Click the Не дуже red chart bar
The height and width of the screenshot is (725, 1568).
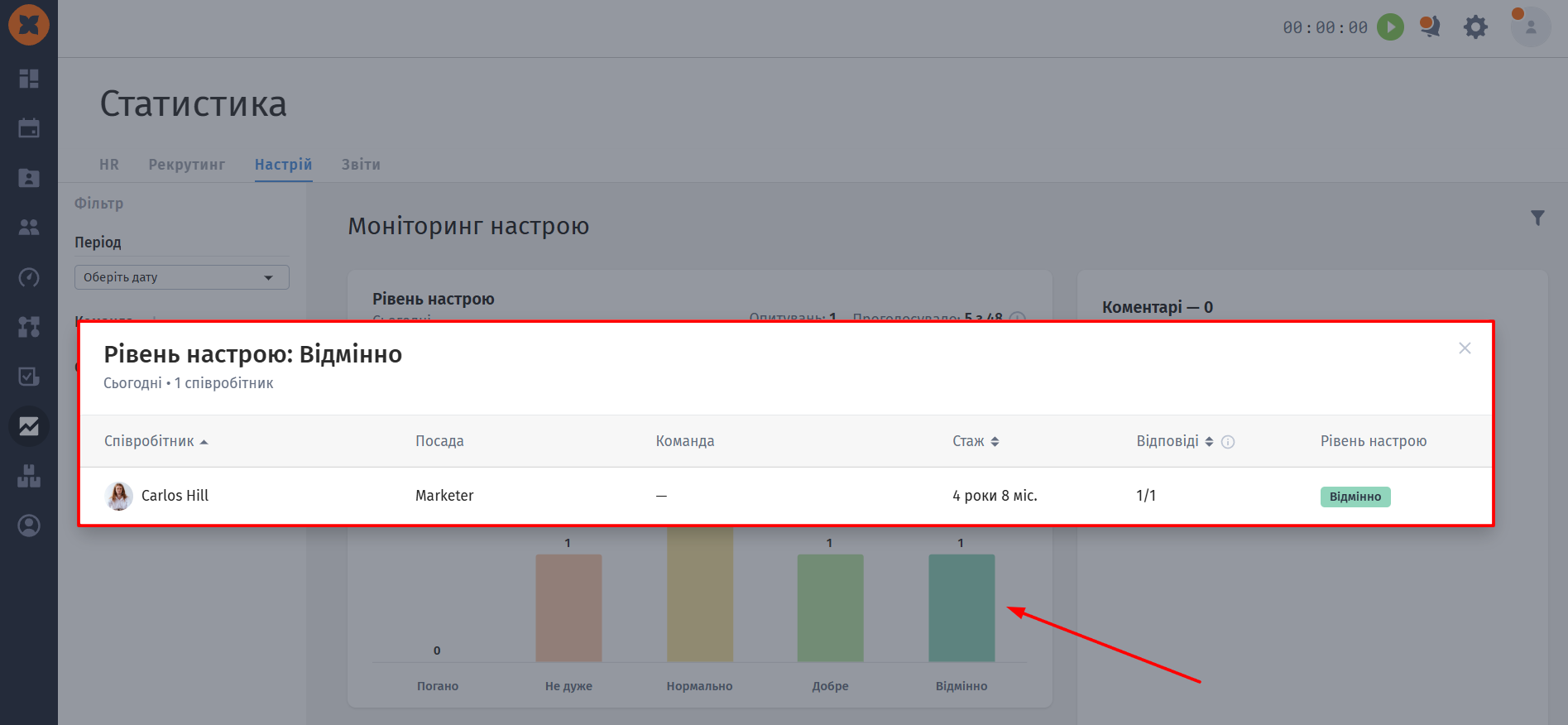[x=568, y=607]
